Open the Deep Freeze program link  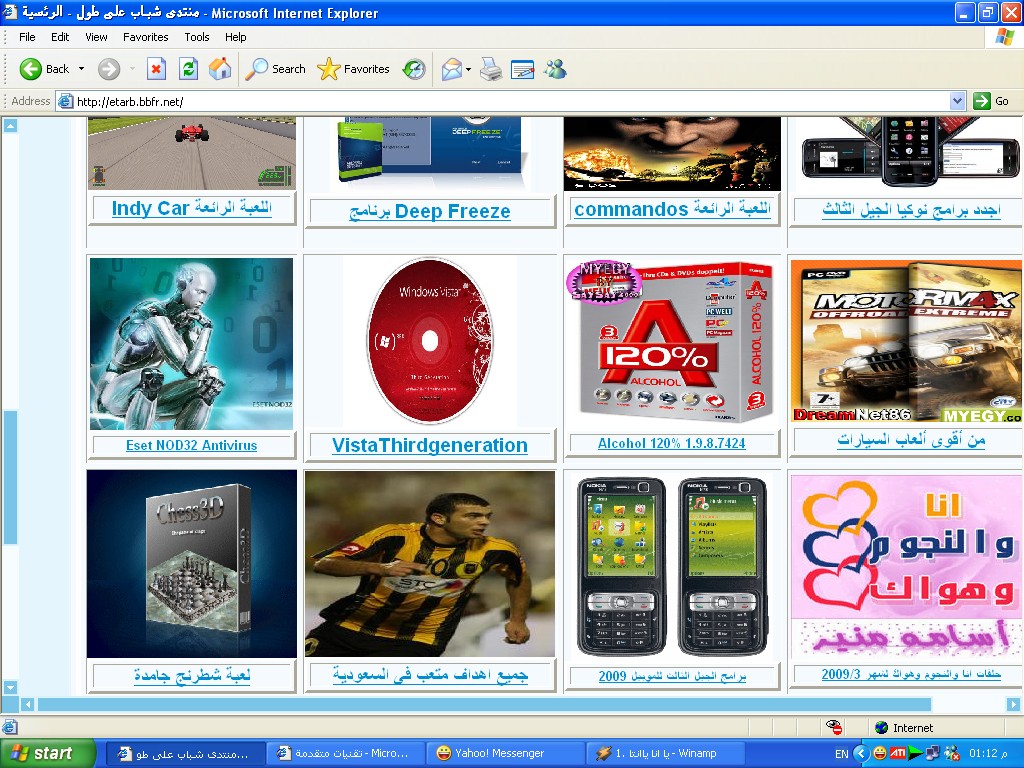(x=430, y=212)
